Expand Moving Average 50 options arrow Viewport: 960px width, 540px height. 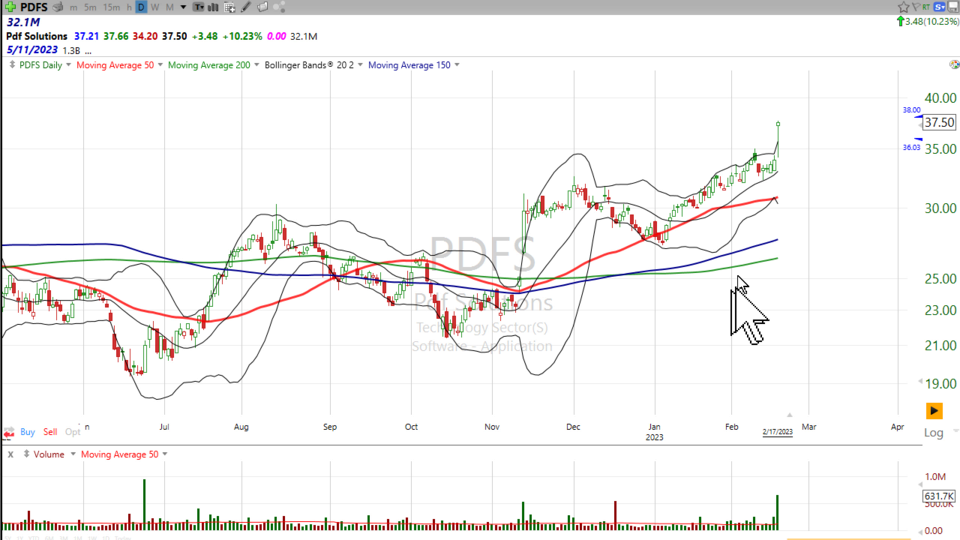160,65
